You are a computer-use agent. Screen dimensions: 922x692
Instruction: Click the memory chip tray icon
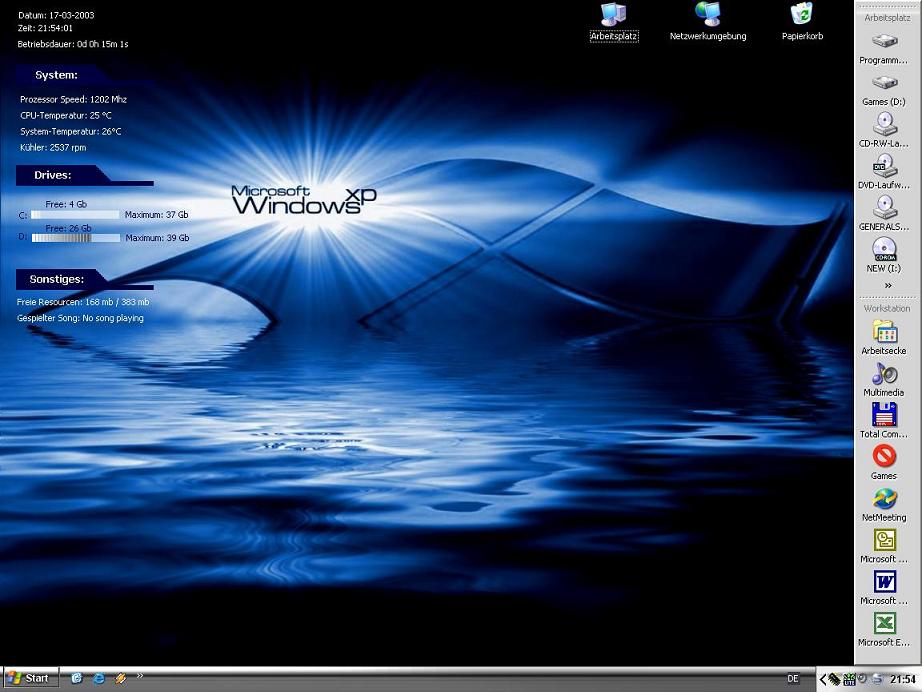click(x=834, y=679)
